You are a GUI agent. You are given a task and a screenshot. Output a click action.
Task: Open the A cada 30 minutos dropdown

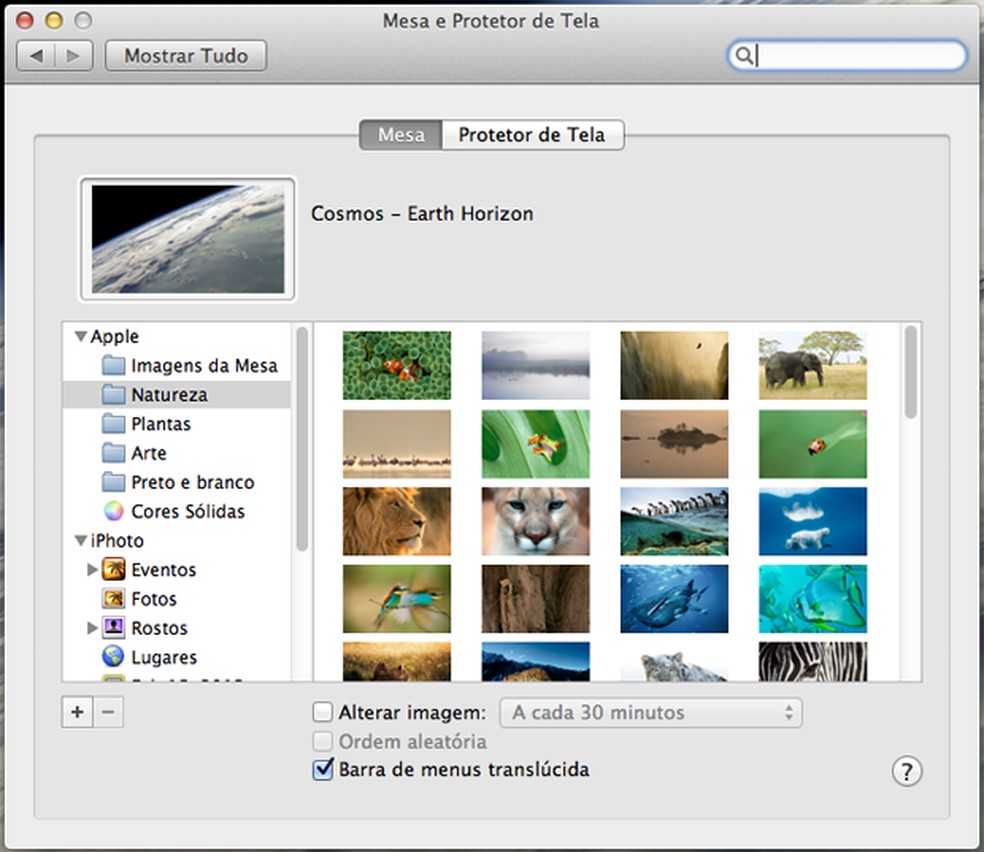[x=651, y=713]
